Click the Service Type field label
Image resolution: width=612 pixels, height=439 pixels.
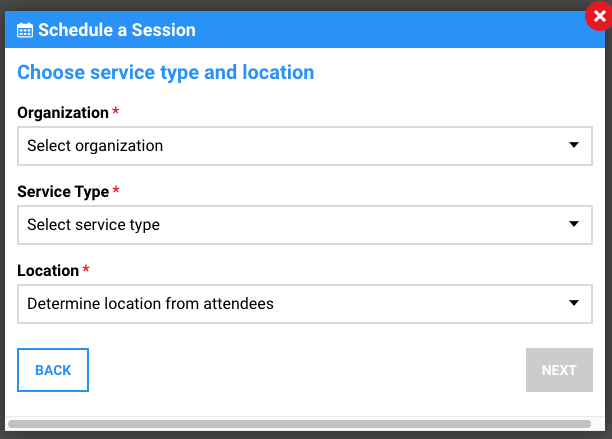(63, 192)
